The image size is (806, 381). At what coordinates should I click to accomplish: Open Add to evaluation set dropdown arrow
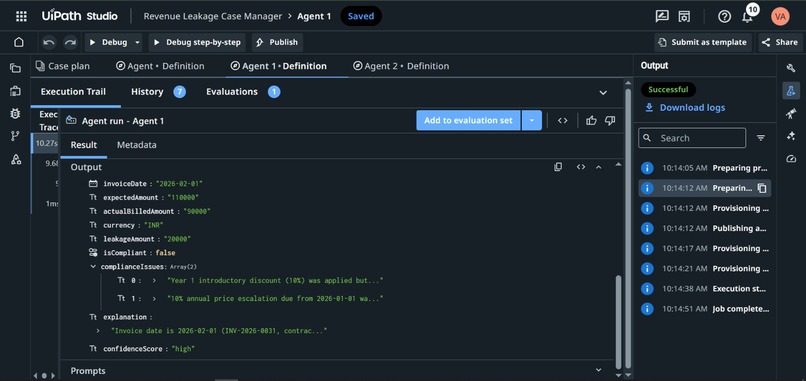coord(532,120)
